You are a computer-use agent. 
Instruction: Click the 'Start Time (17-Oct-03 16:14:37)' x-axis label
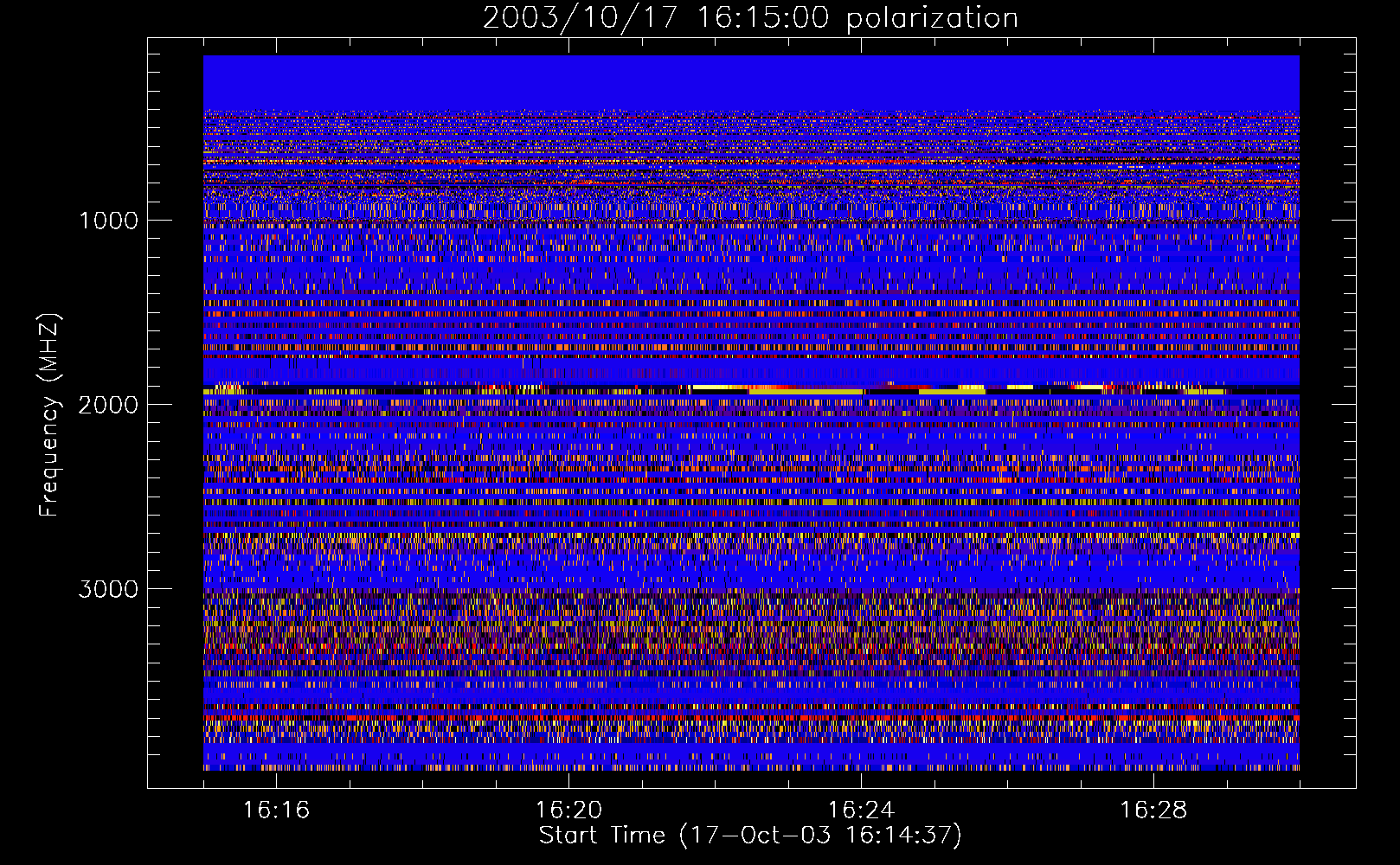point(750,836)
